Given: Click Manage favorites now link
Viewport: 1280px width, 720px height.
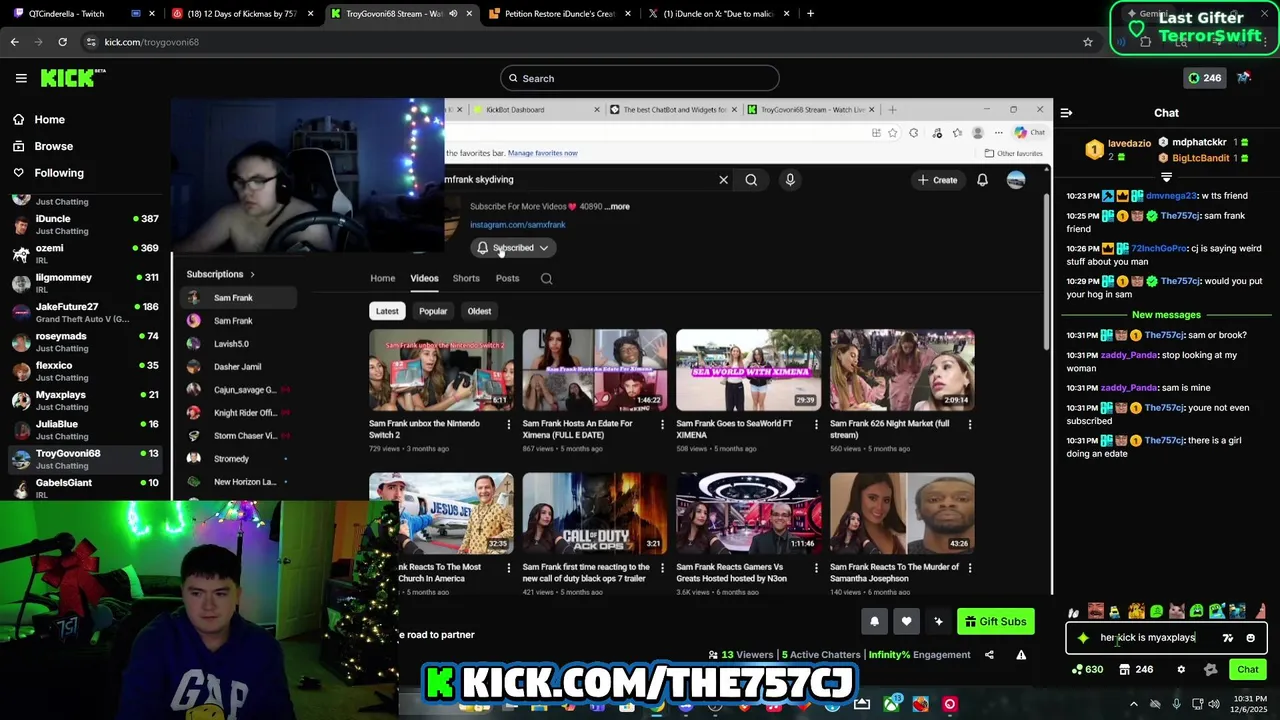Looking at the screenshot, I should [x=542, y=153].
